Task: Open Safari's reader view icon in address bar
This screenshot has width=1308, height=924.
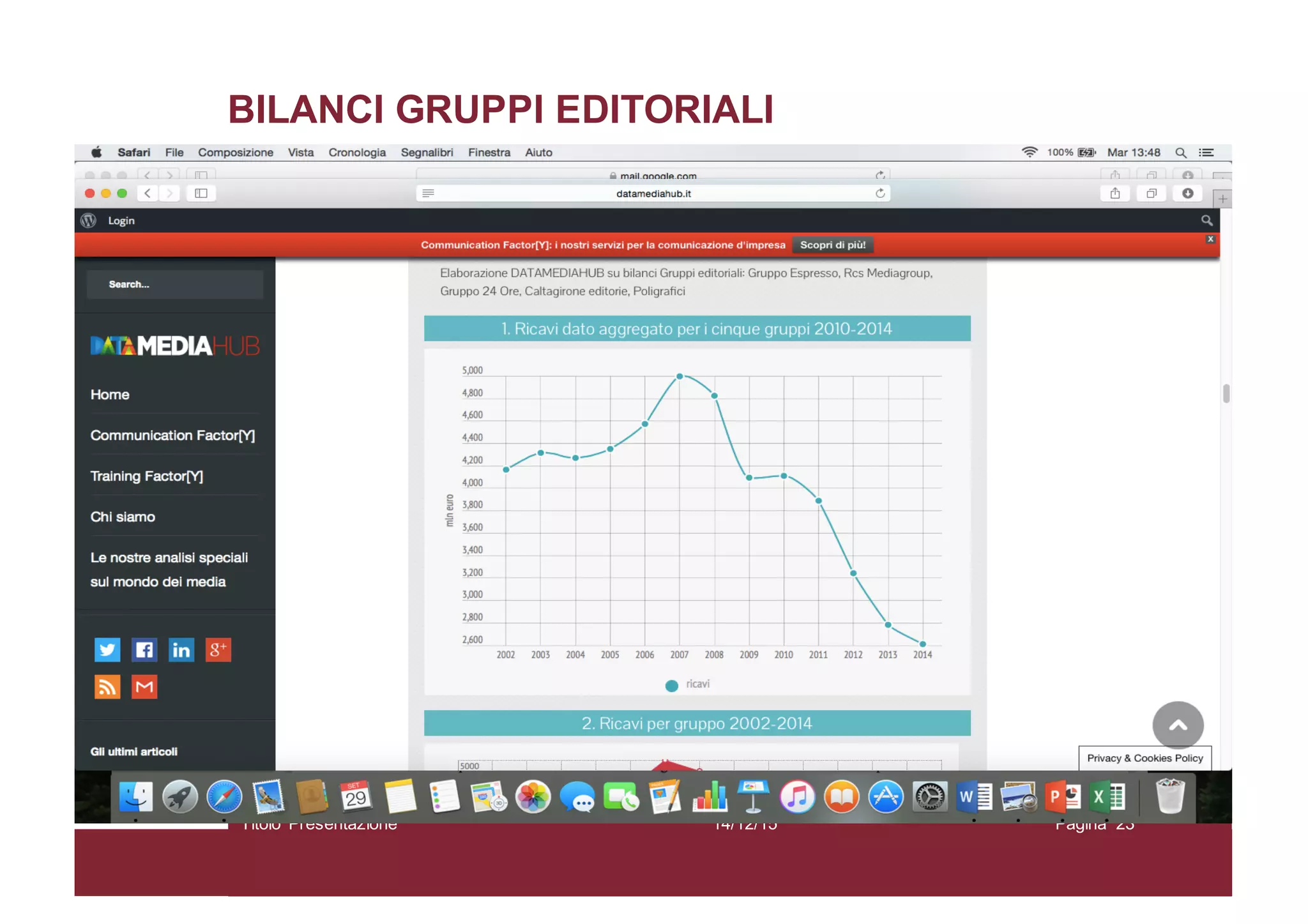Action: click(x=429, y=193)
